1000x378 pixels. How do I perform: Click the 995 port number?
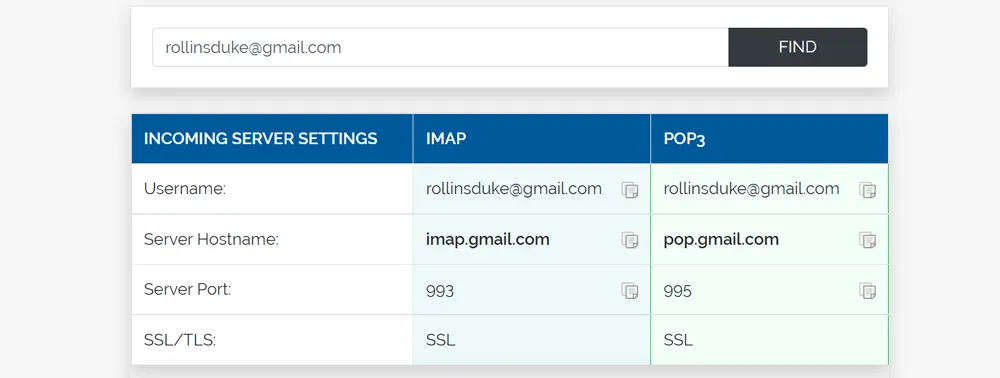(678, 291)
